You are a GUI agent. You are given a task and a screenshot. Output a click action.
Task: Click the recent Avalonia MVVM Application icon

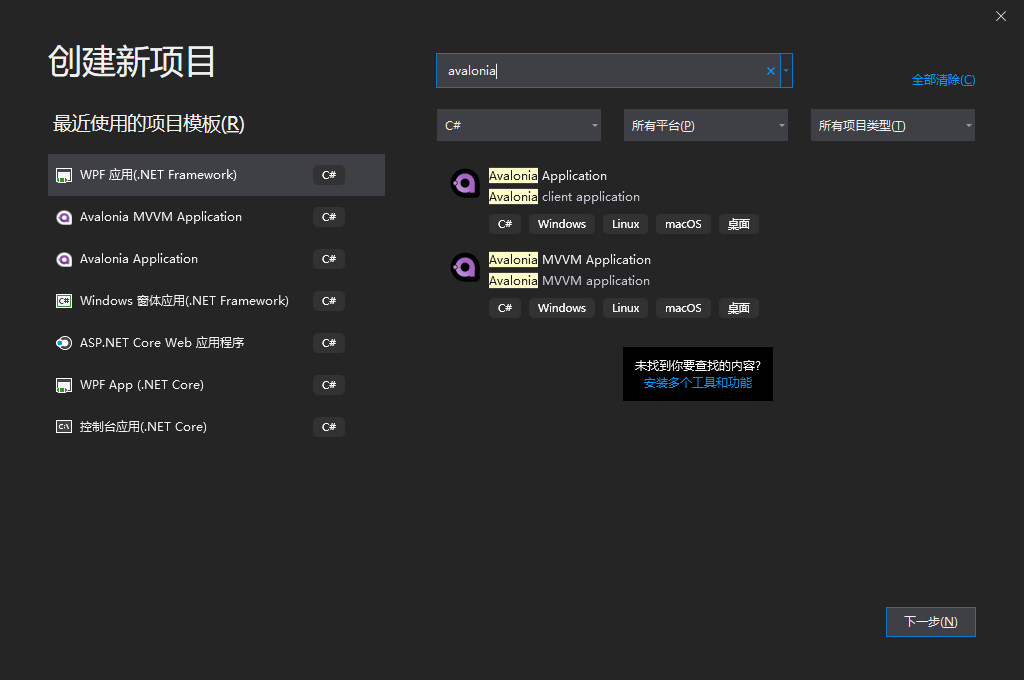[64, 218]
